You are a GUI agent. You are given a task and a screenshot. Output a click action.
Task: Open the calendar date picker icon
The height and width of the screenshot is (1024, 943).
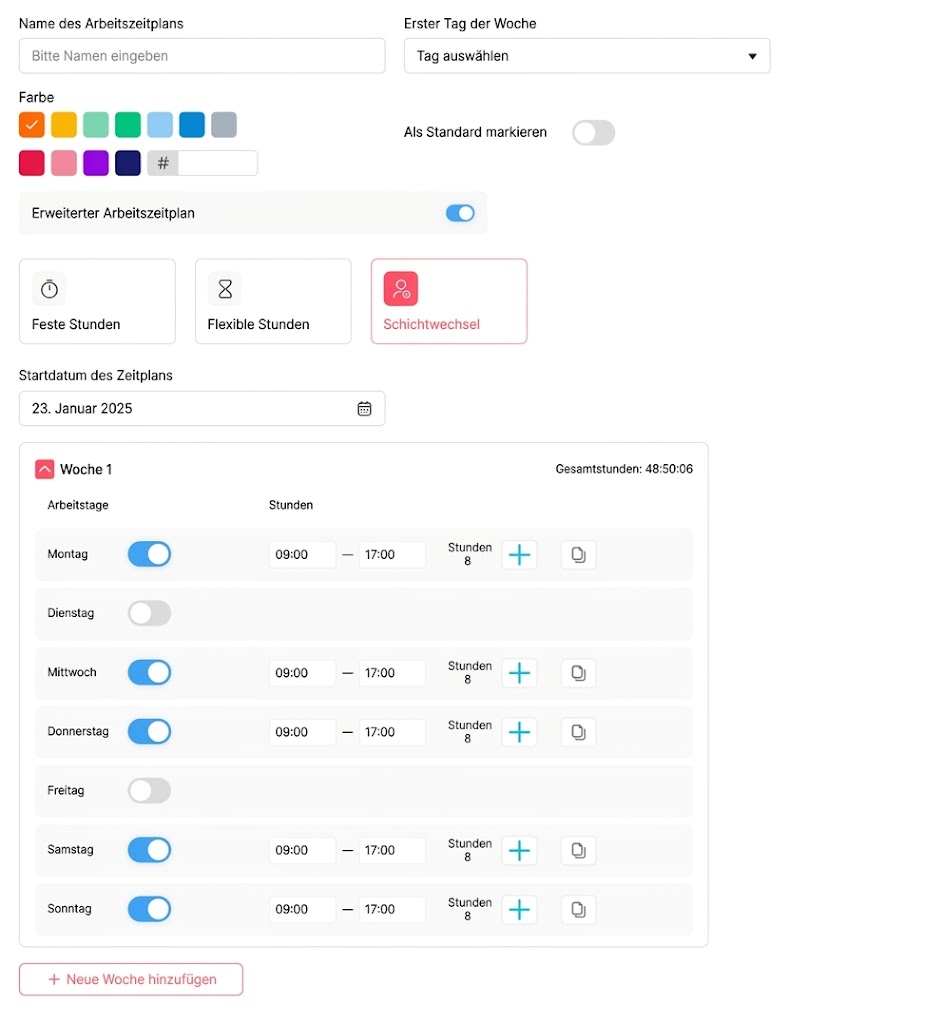click(x=364, y=409)
